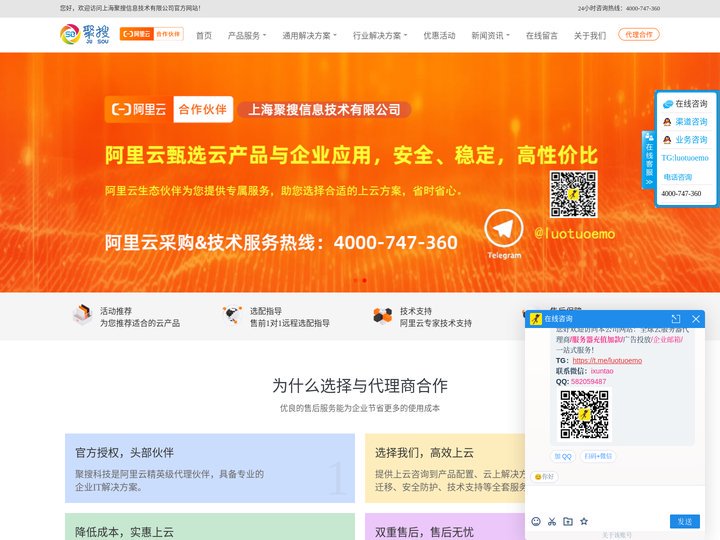Open the https://t.me/luotuoemo link in chat

point(607,360)
